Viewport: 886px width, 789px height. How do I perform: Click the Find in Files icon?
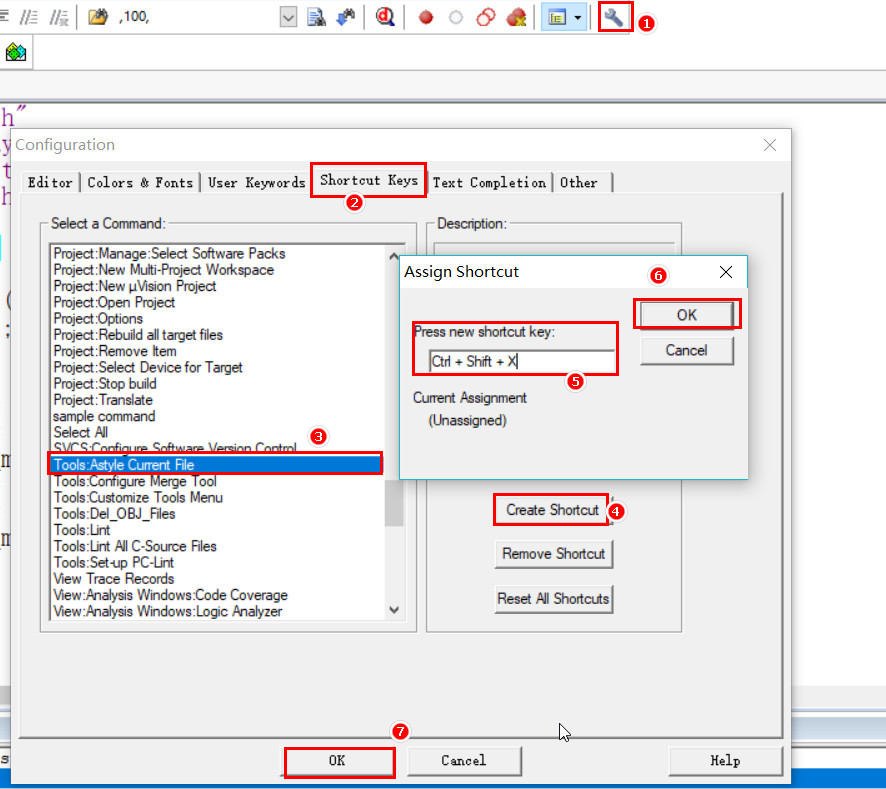pyautogui.click(x=316, y=18)
